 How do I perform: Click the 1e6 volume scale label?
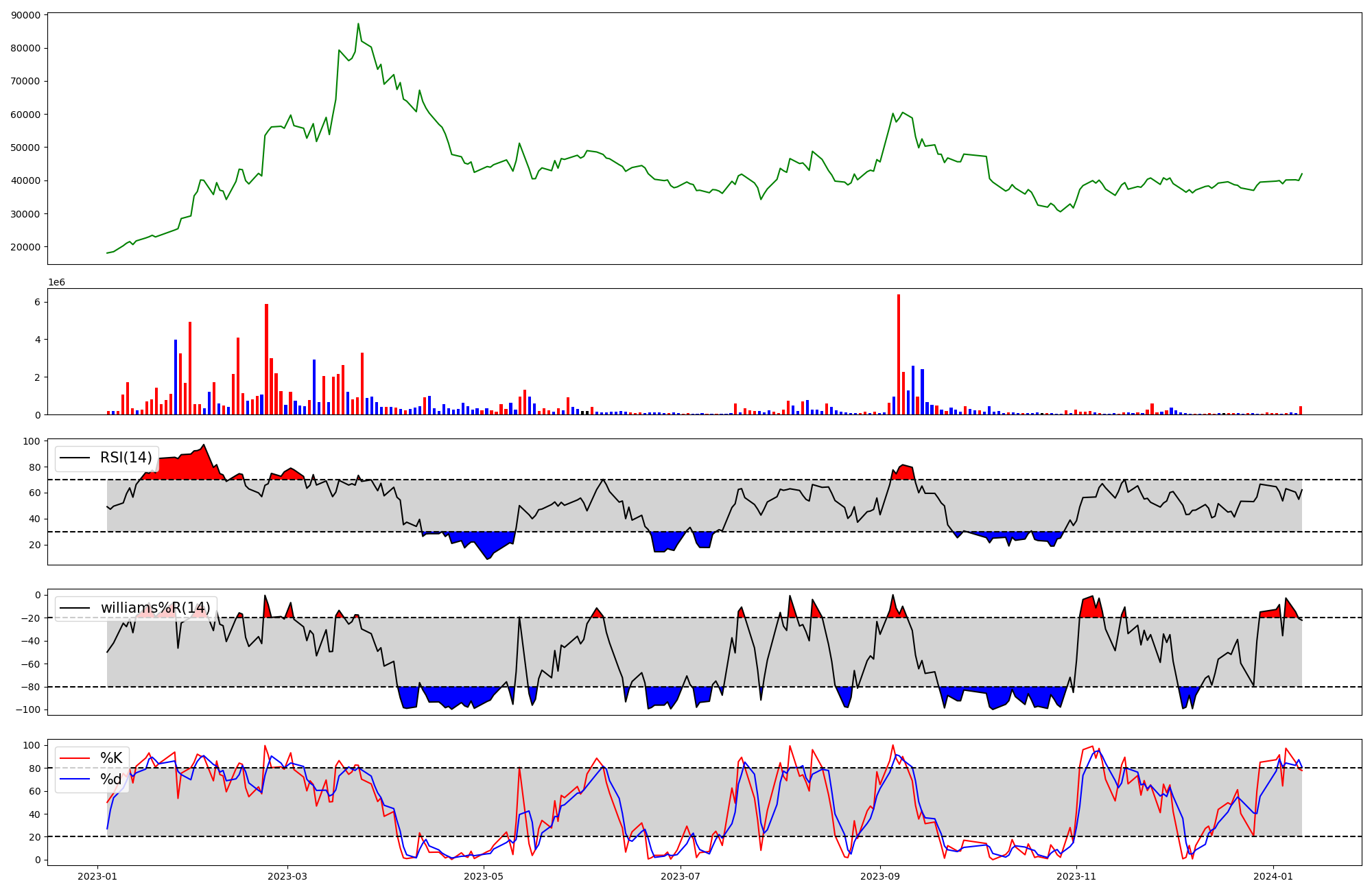click(x=56, y=282)
